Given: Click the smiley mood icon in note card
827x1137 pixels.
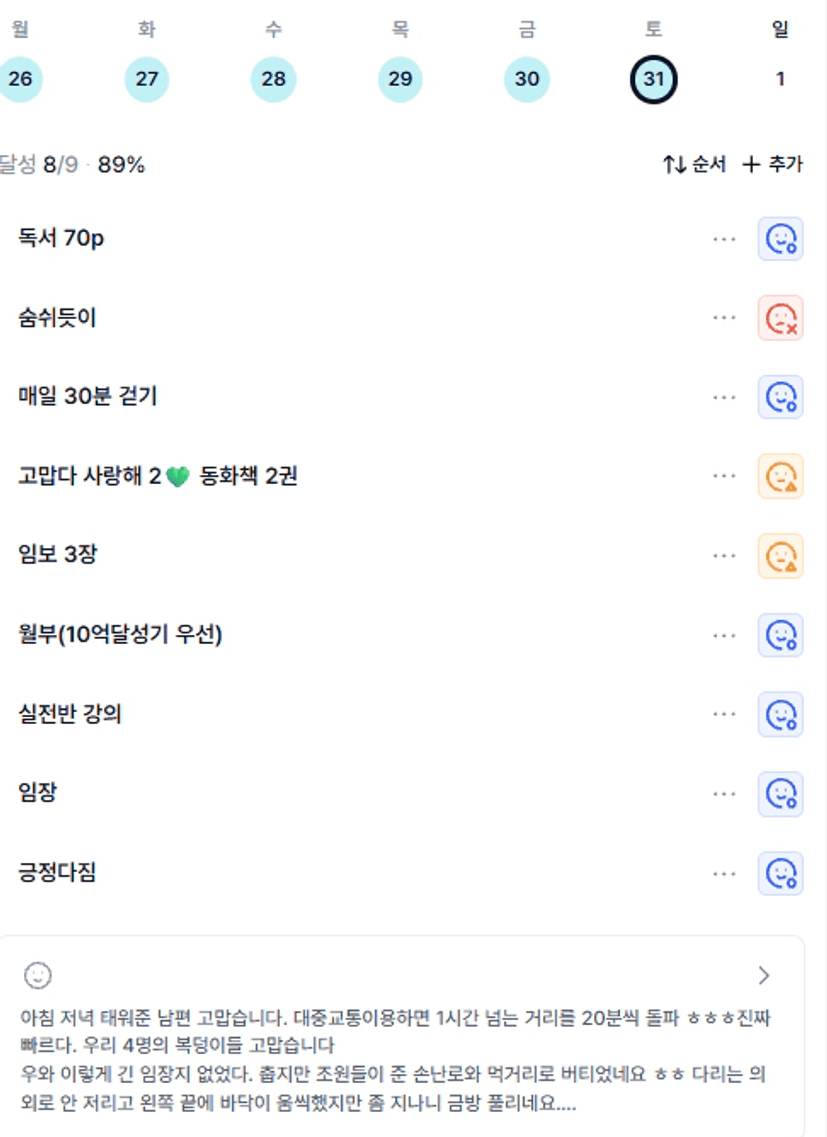Looking at the screenshot, I should (x=38, y=975).
